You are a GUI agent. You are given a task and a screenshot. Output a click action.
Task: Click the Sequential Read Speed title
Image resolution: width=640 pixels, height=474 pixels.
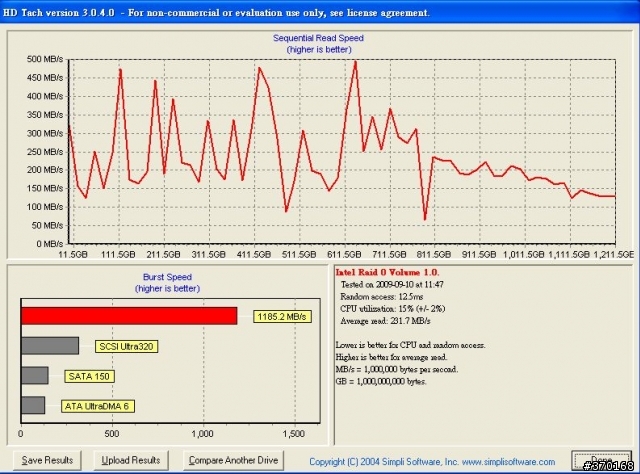click(318, 38)
